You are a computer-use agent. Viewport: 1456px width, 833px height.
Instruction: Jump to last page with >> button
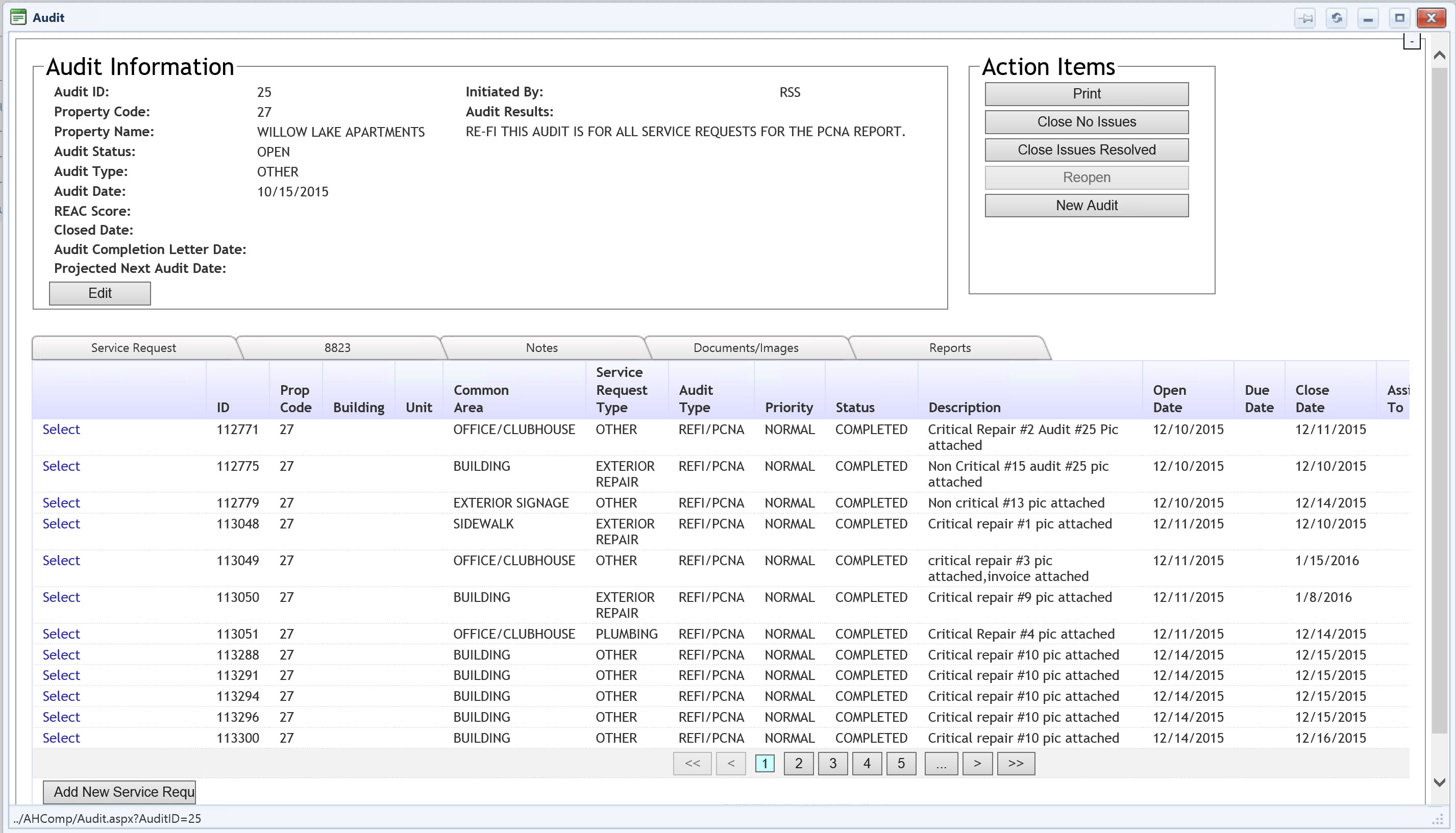[1015, 763]
